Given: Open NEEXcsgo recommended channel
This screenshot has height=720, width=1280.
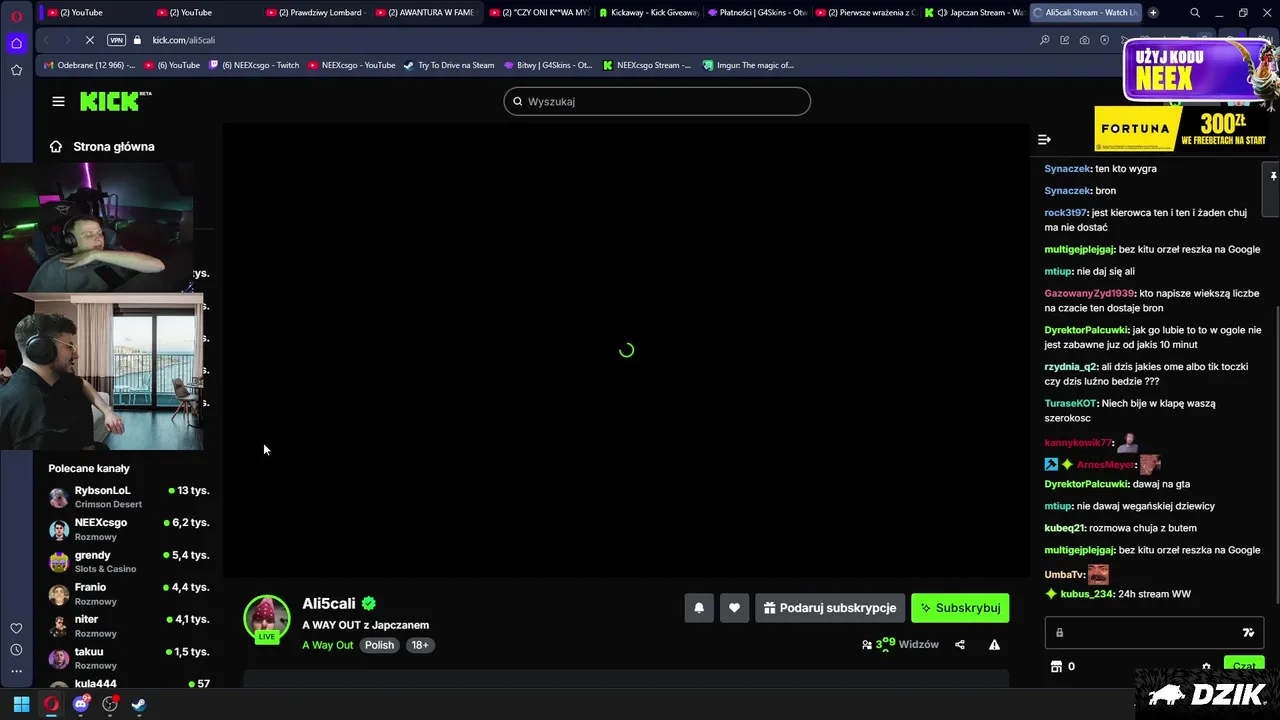Looking at the screenshot, I should coord(128,529).
